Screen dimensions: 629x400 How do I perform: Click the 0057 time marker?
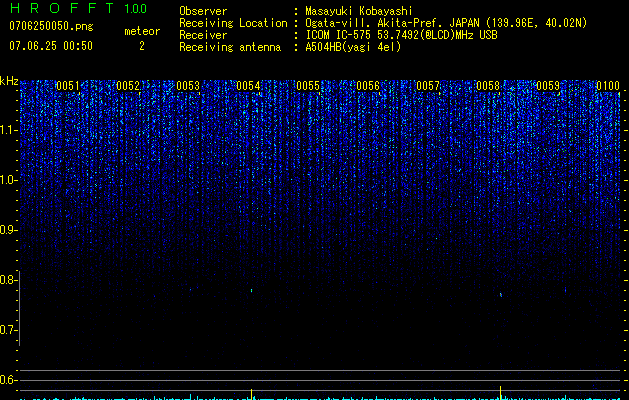coord(428,86)
